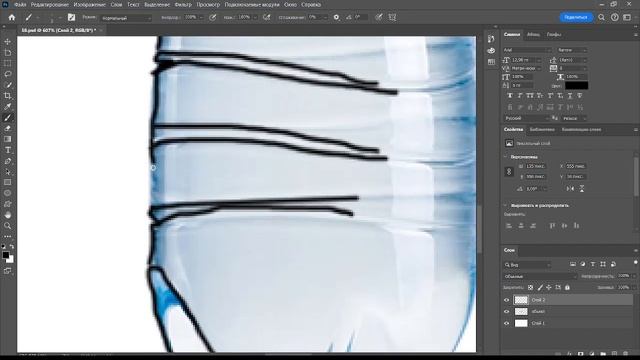Open the Search icon at top right
Image resolution: width=640 pixels, height=360 pixels.
[x=601, y=18]
